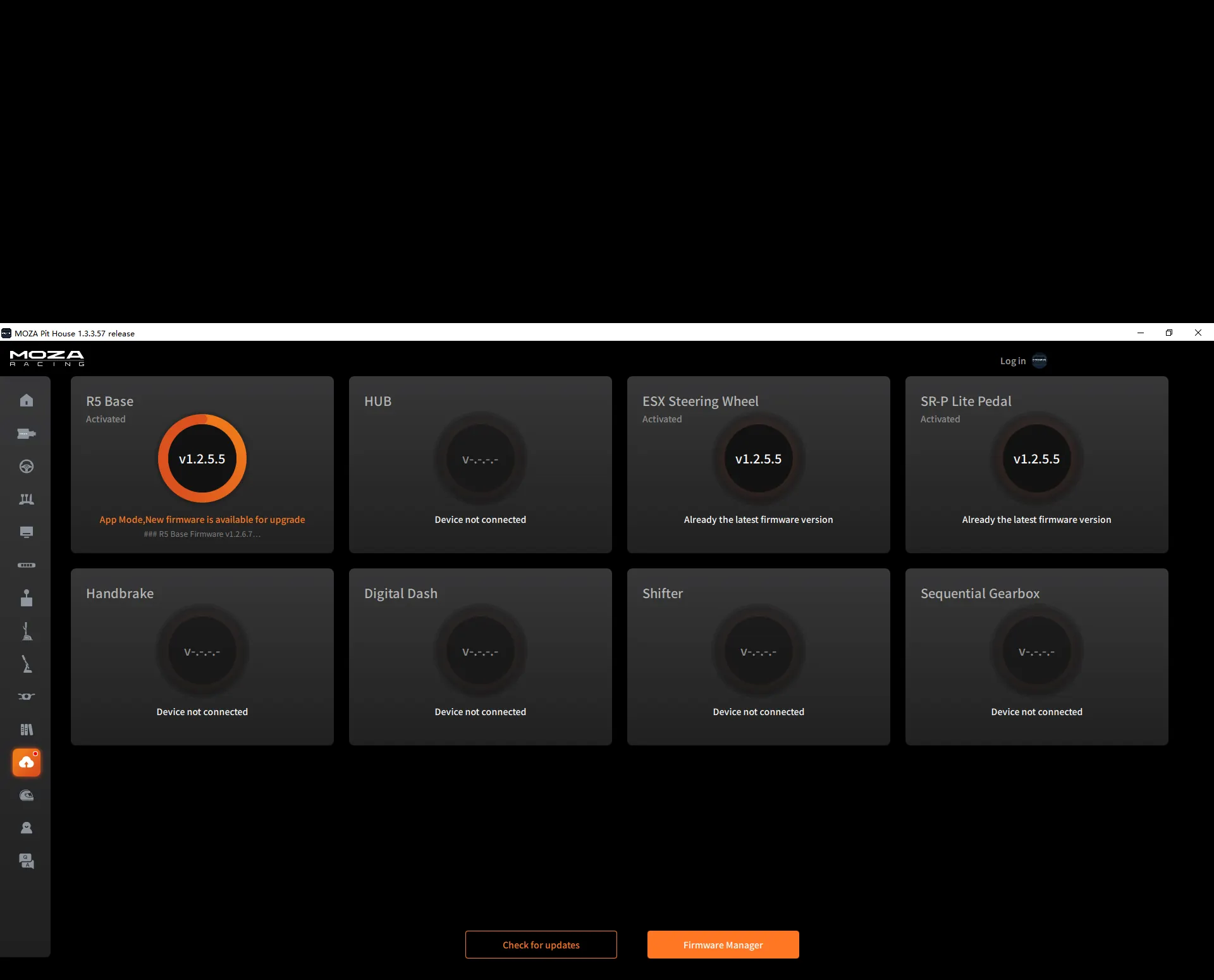Click the App Mode new firmware upgrade notice
Screen dimensions: 1214x980
[202, 520]
